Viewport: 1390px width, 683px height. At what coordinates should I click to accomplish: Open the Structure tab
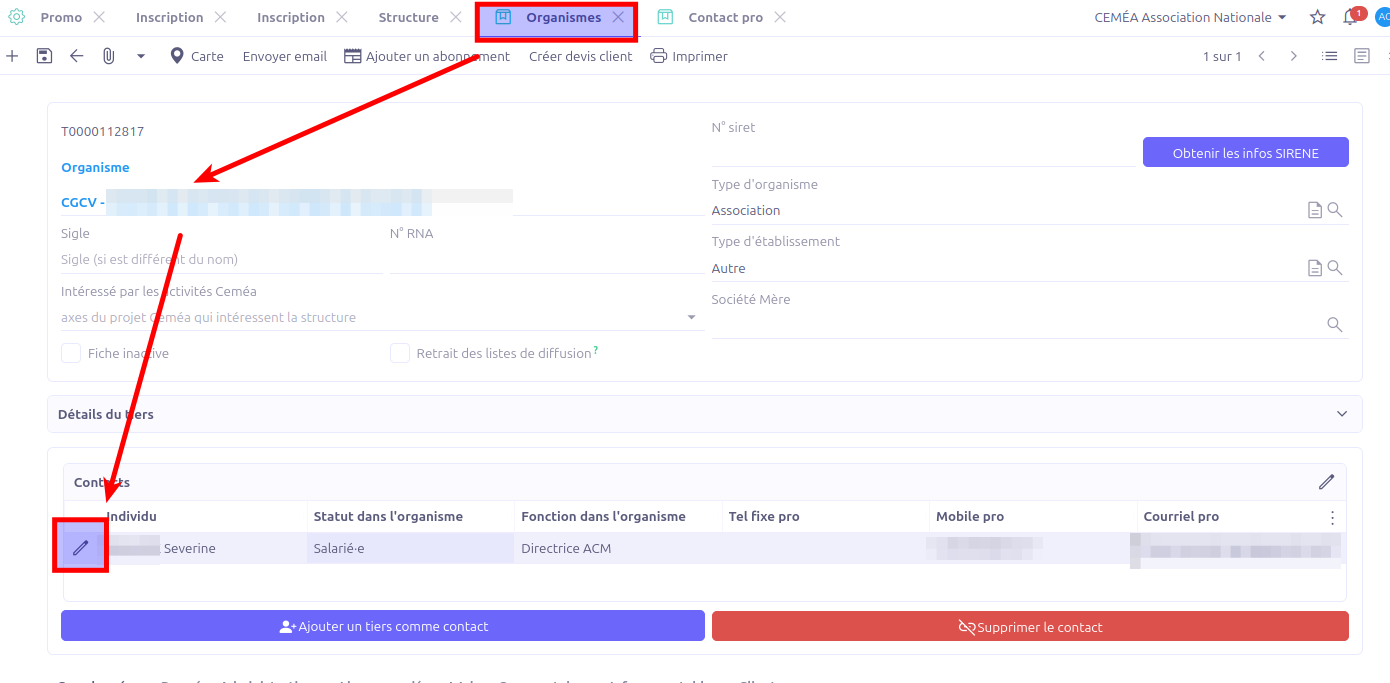click(x=408, y=17)
